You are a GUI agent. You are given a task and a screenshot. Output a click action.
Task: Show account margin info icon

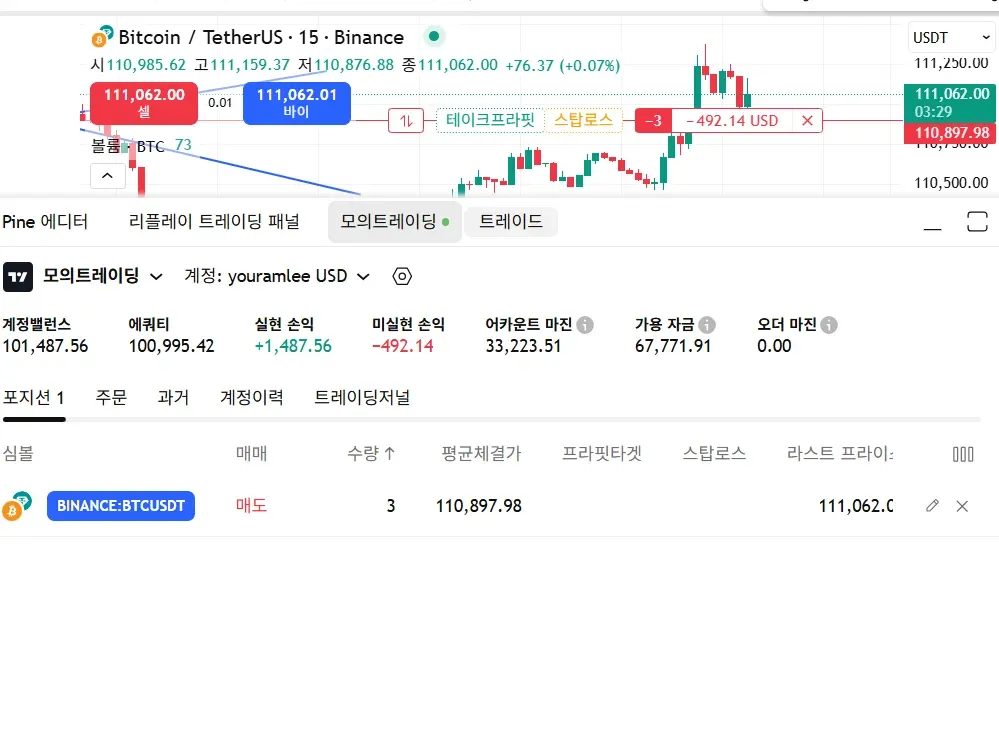pos(585,325)
